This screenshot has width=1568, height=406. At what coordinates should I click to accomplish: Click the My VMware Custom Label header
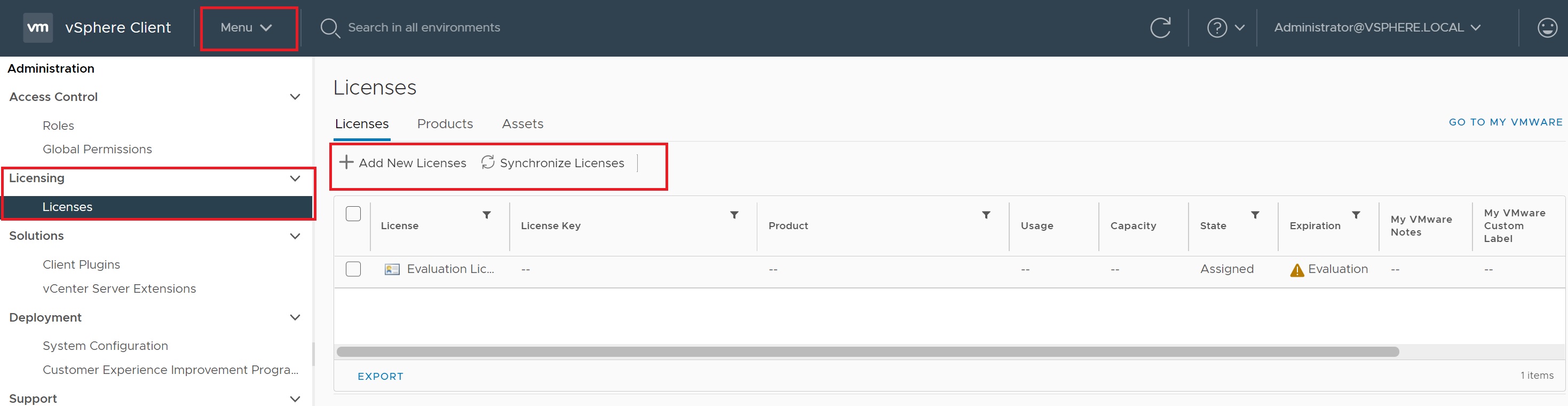tap(1515, 225)
